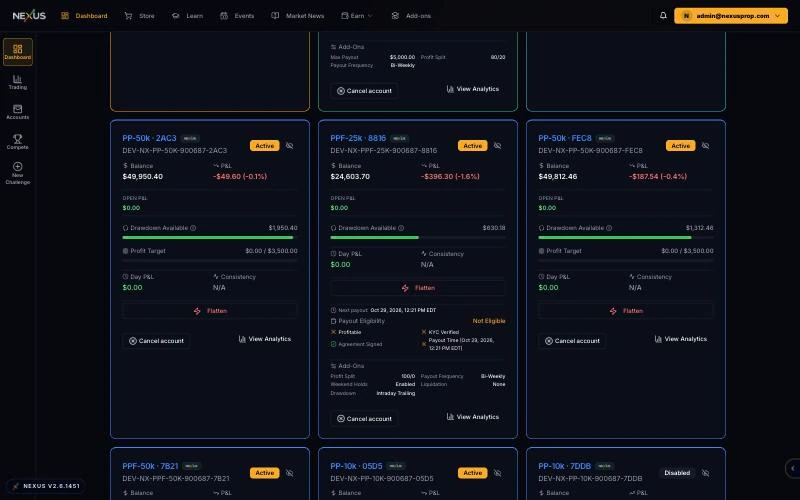Open the notifications bell
Viewport: 800px width, 500px height.
pyautogui.click(x=663, y=15)
